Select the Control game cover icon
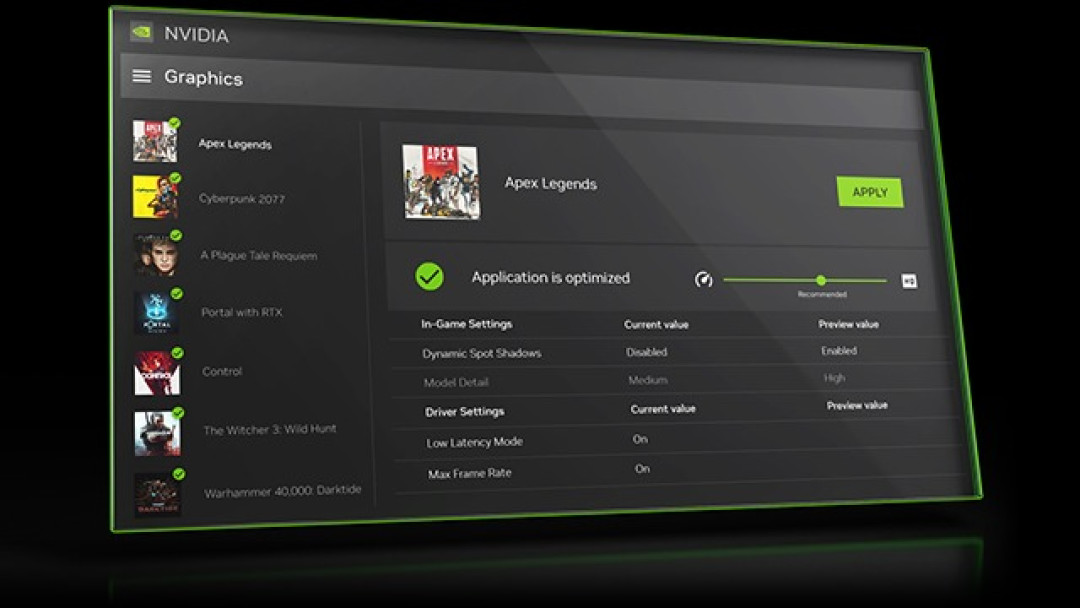The height and width of the screenshot is (608, 1080). [x=157, y=373]
